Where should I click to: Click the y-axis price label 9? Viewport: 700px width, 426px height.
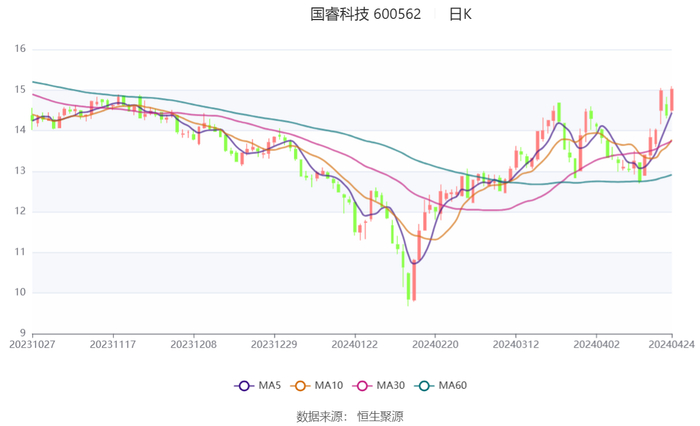click(22, 333)
